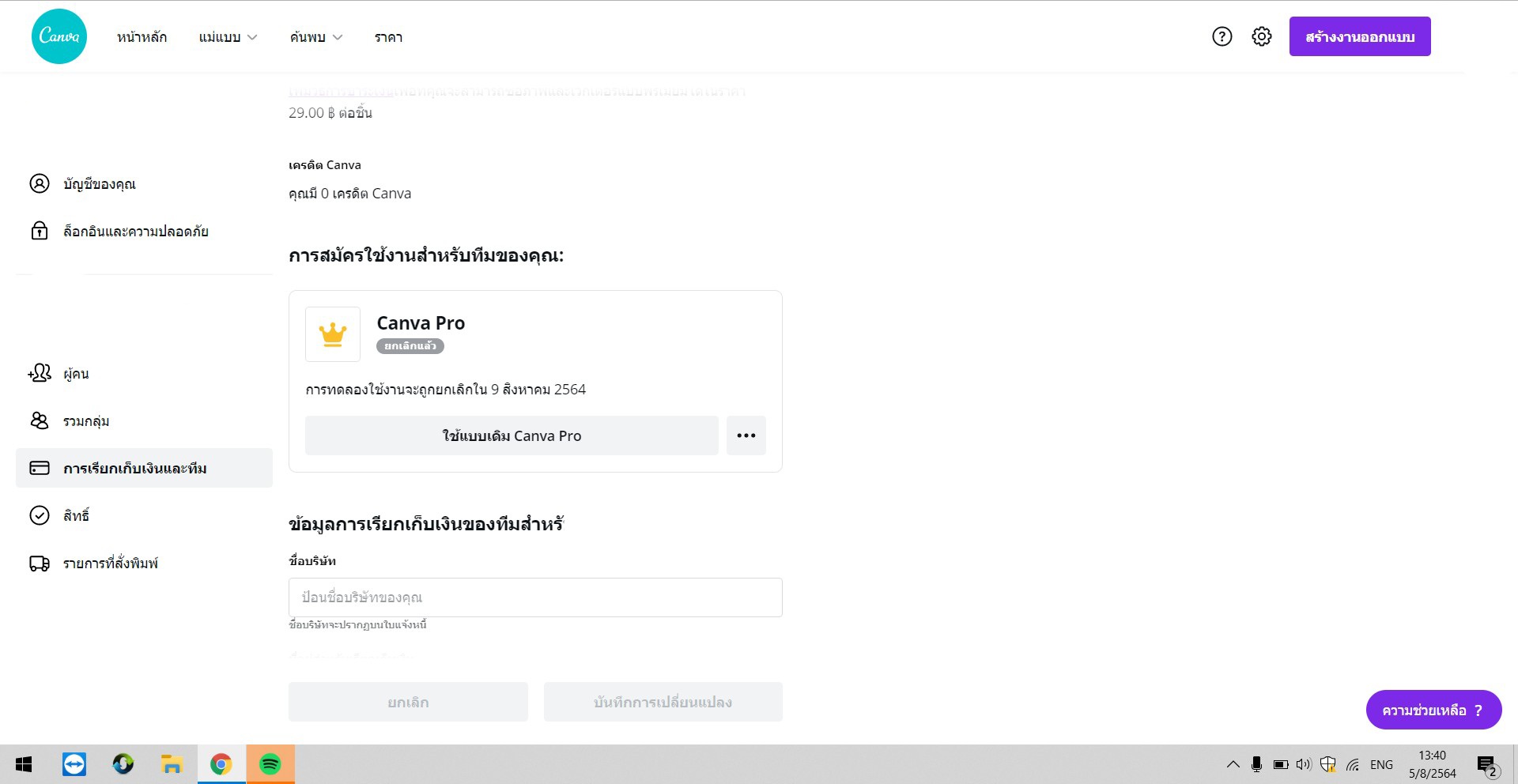The image size is (1518, 784).
Task: Open the notification center icon
Action: click(x=1488, y=765)
